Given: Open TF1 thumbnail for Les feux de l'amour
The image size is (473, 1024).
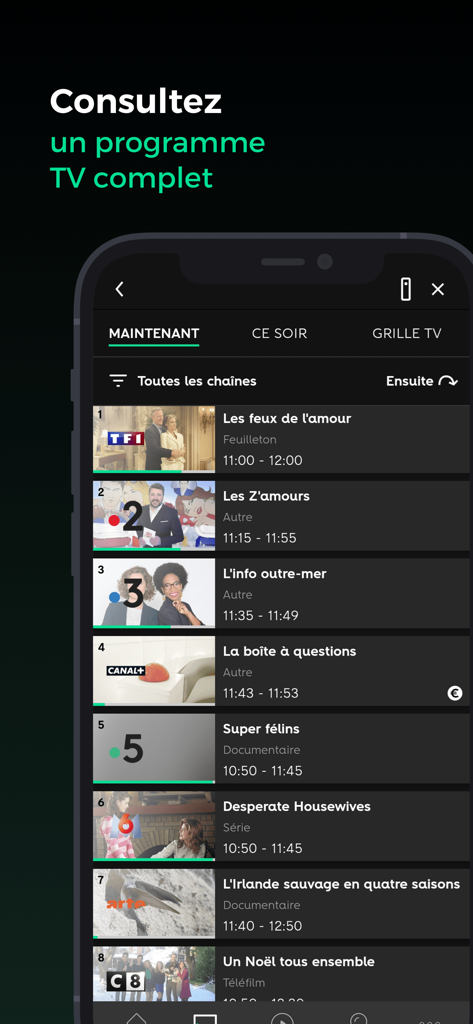Looking at the screenshot, I should coord(154,439).
